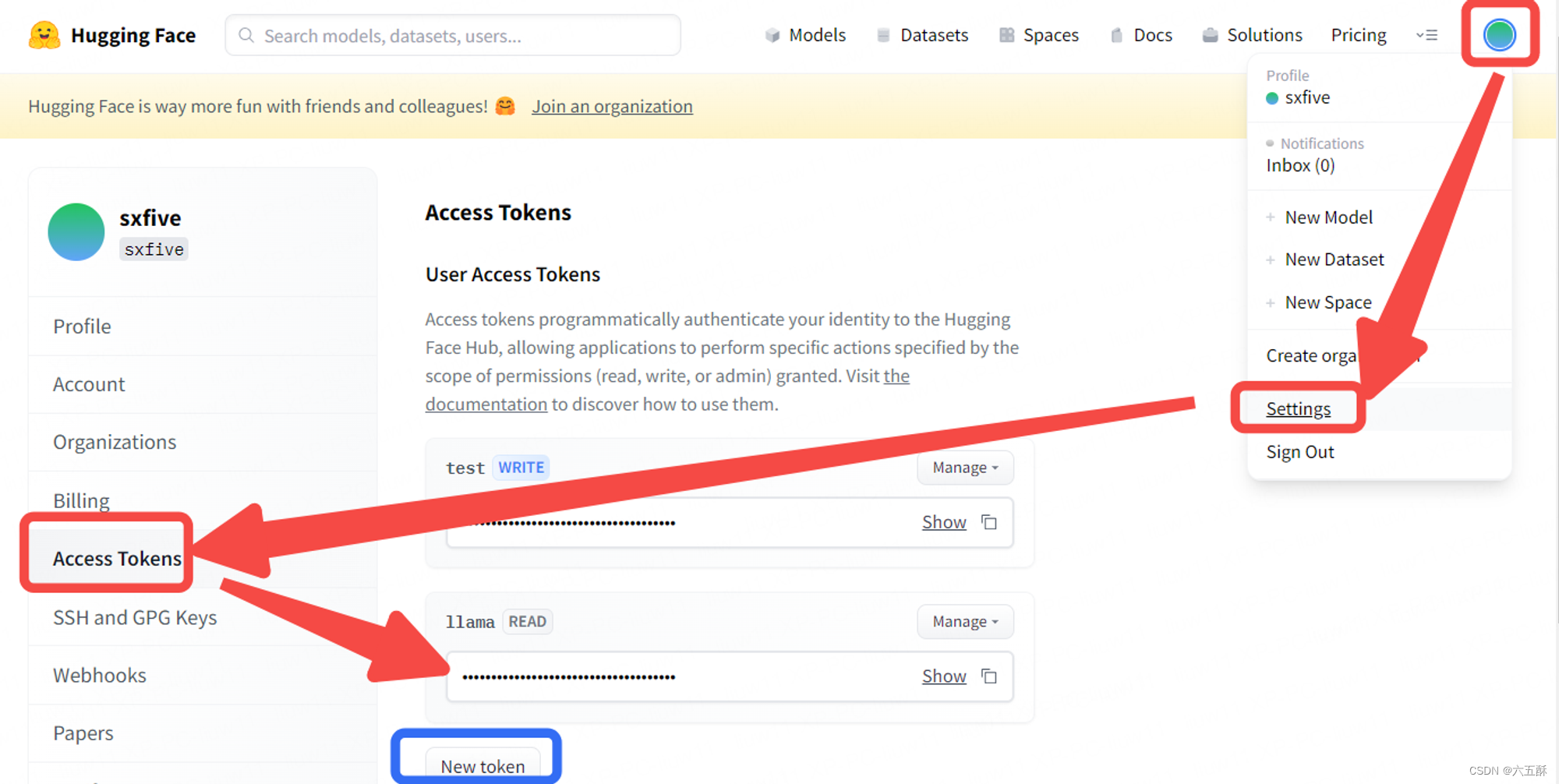Show the test token value
The width and height of the screenshot is (1559, 784).
(x=944, y=522)
